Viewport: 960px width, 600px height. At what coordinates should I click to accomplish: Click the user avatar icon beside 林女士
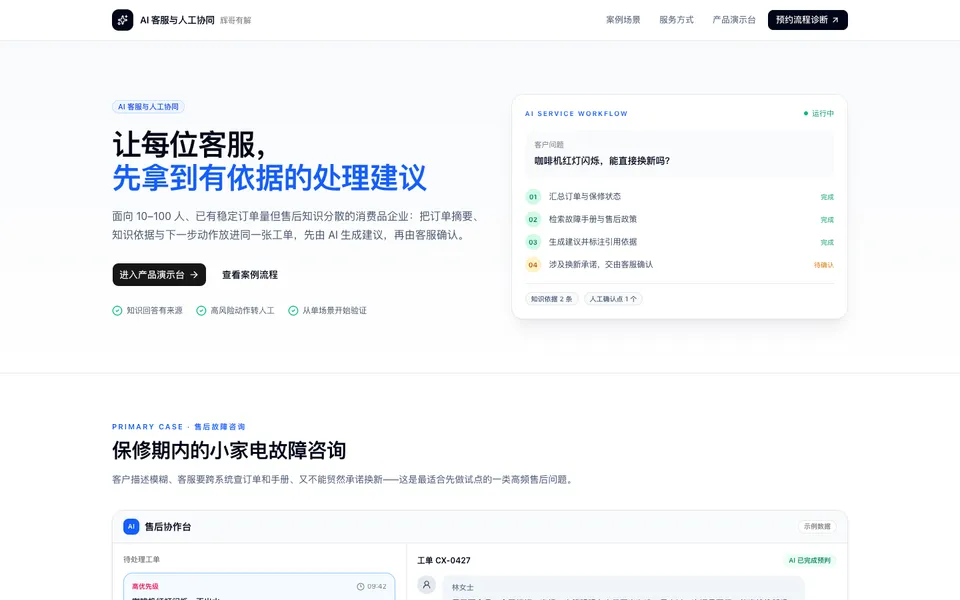click(426, 585)
